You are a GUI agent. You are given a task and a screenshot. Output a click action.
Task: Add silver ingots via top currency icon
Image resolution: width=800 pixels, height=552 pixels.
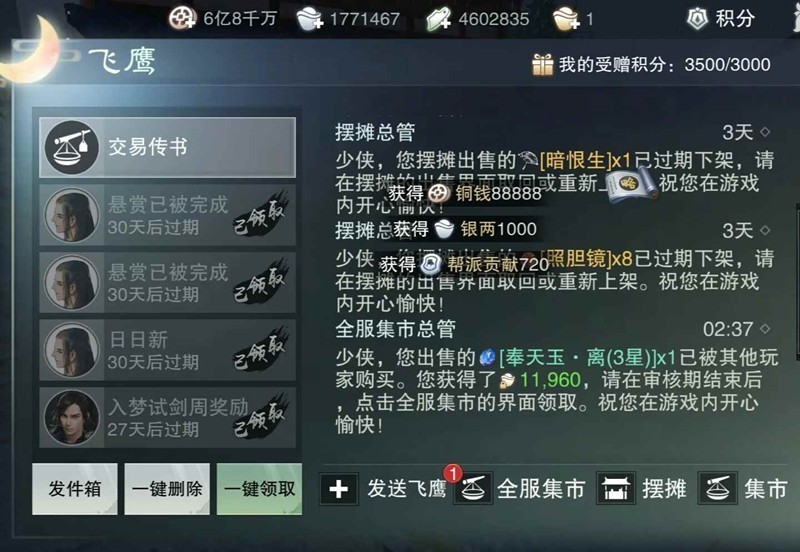(x=310, y=19)
